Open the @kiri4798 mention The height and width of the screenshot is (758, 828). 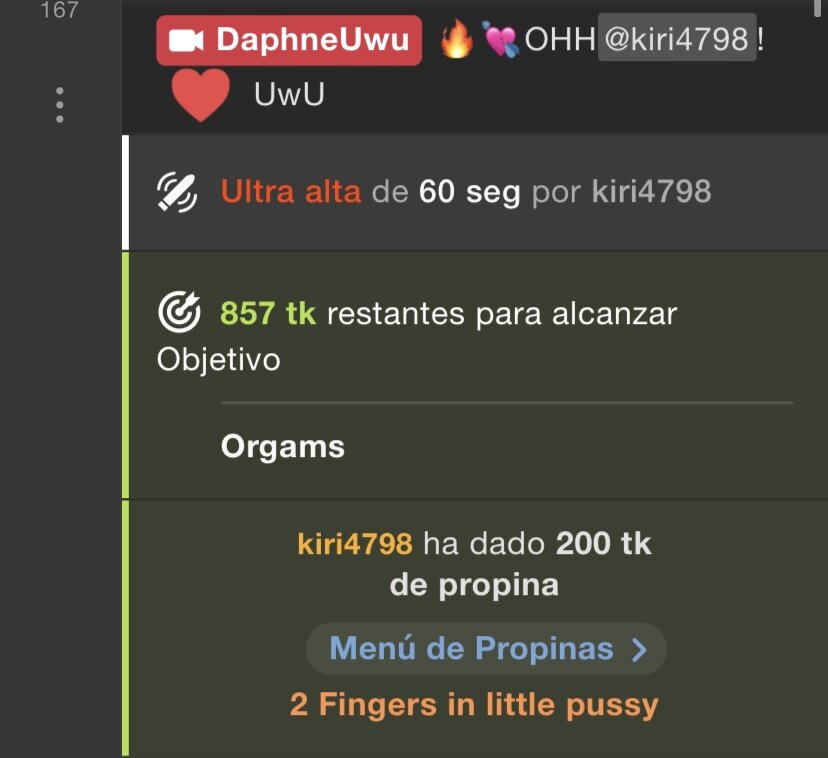click(x=677, y=38)
